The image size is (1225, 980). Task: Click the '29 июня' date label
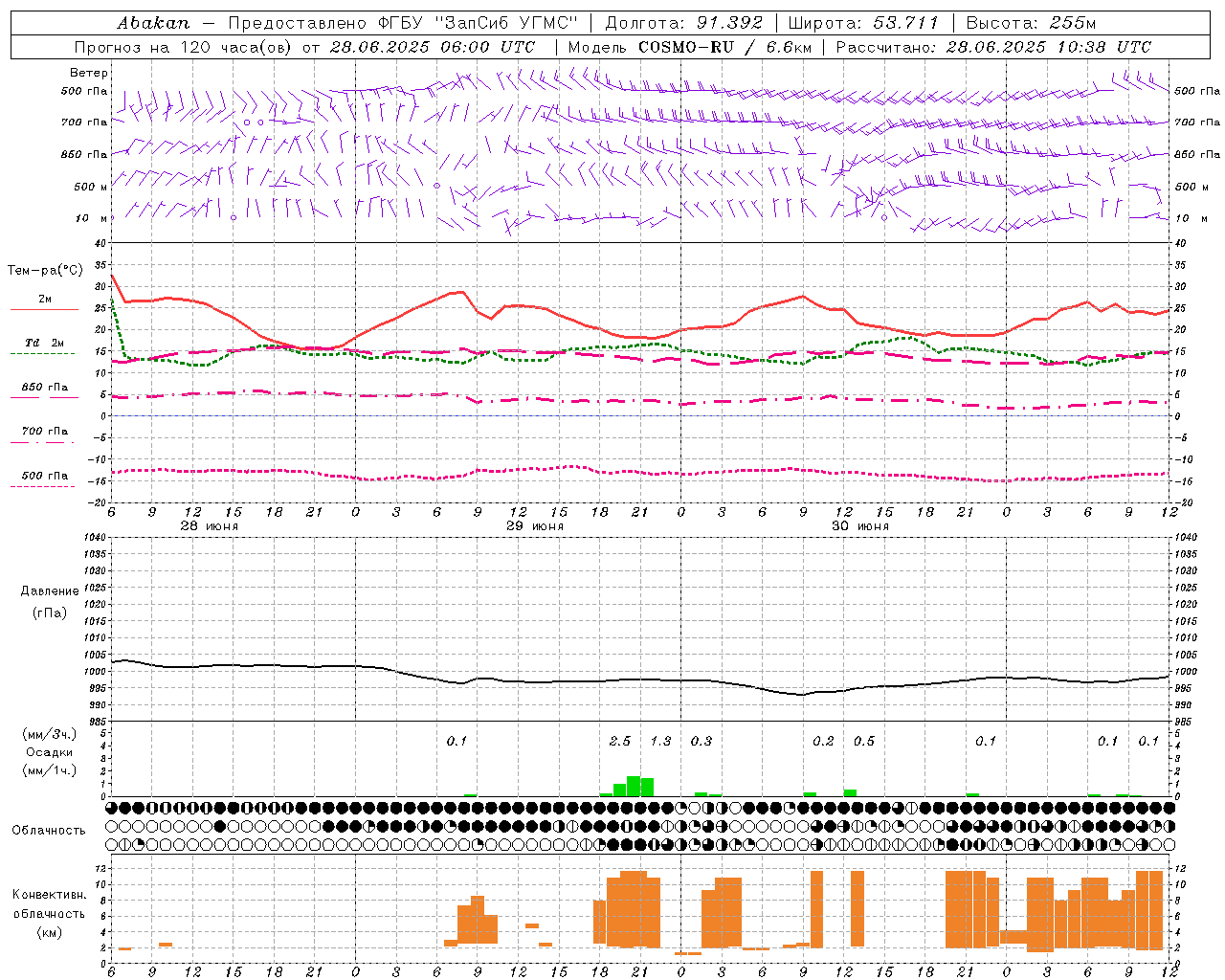(x=535, y=526)
